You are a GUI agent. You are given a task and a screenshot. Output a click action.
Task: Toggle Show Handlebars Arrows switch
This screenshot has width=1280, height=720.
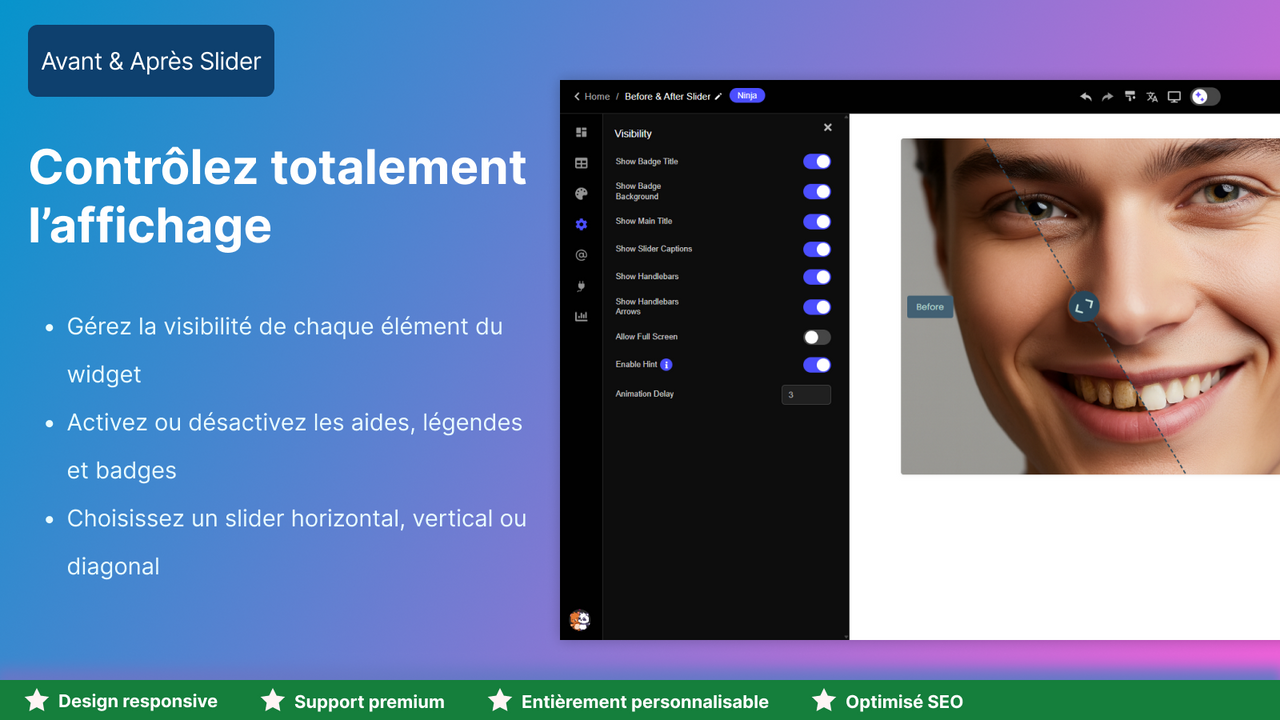pos(817,307)
